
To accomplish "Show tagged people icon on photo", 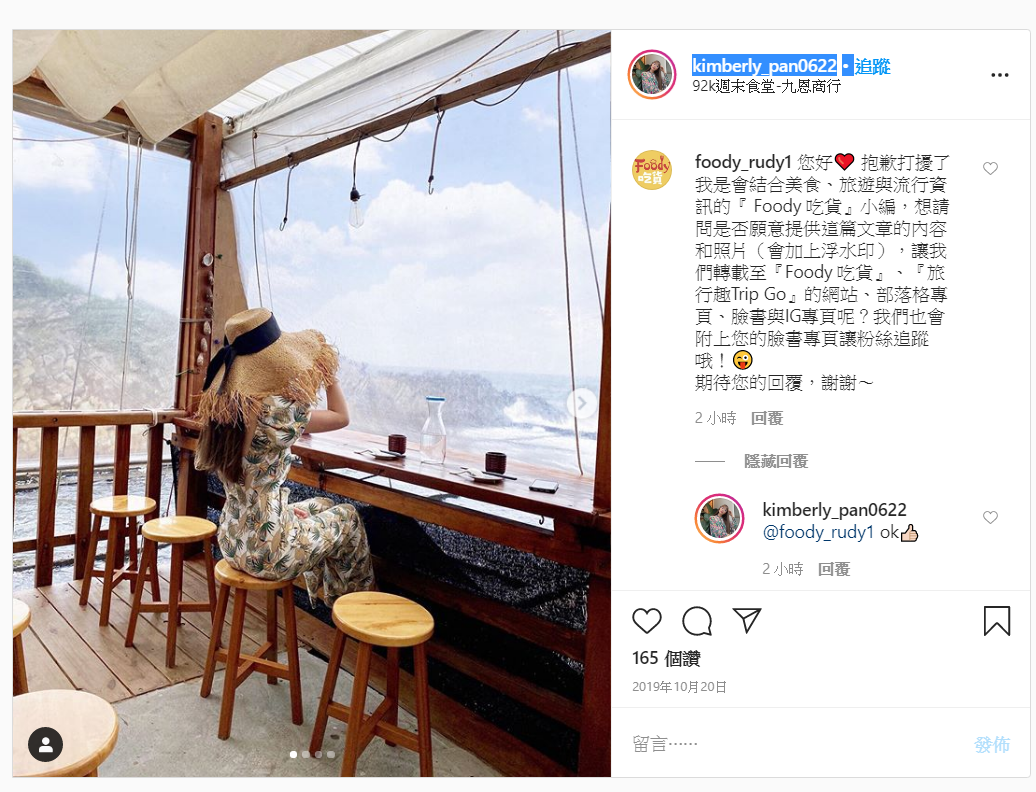I will (46, 744).
